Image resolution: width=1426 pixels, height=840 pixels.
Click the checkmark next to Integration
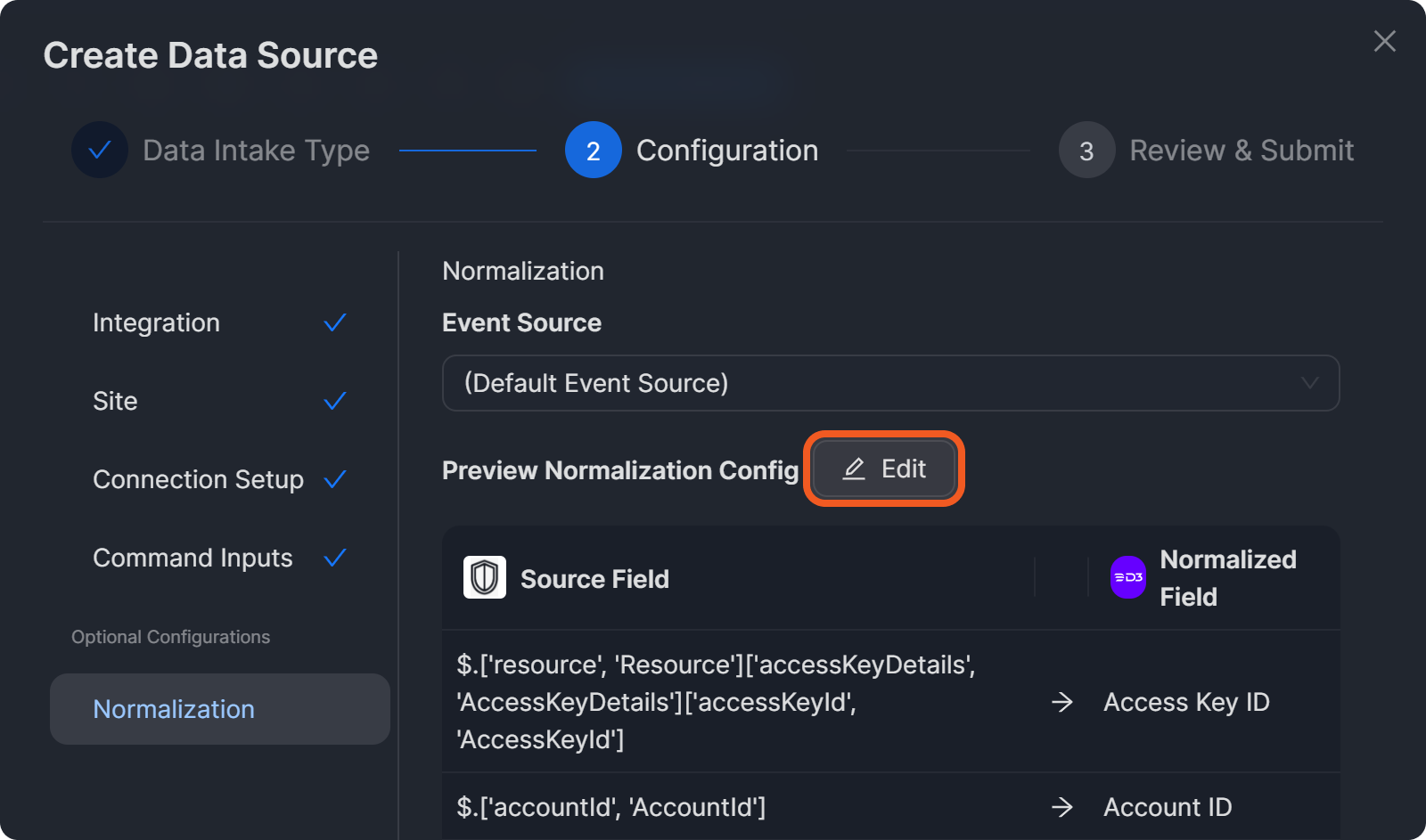[335, 322]
